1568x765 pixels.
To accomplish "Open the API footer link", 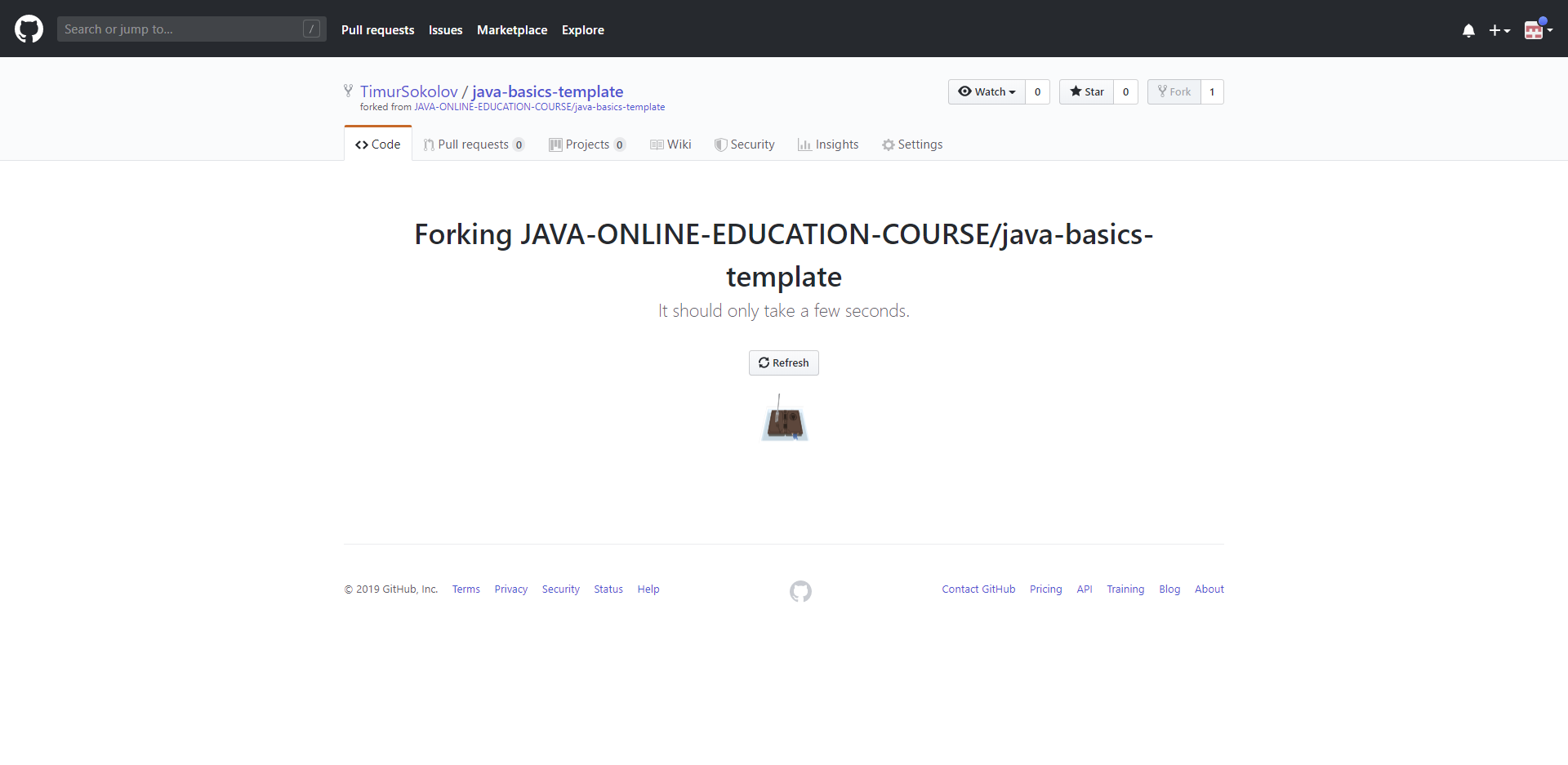I will (1085, 589).
